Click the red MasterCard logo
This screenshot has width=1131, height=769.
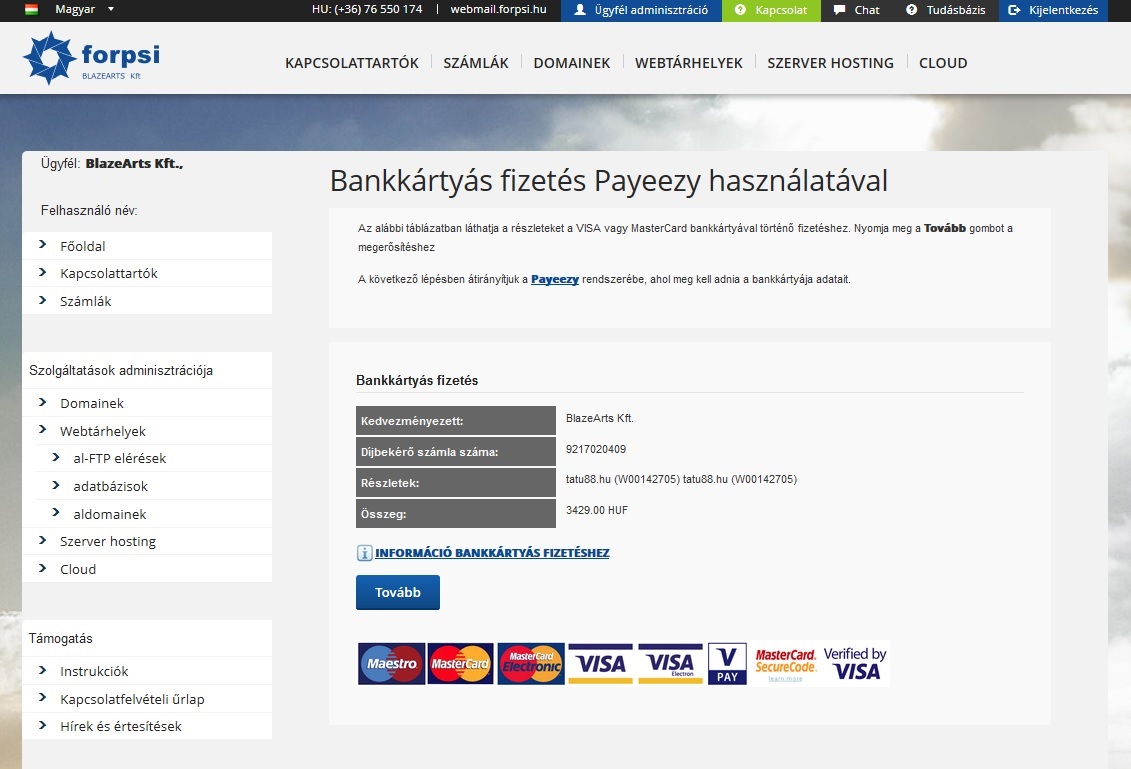(x=460, y=664)
